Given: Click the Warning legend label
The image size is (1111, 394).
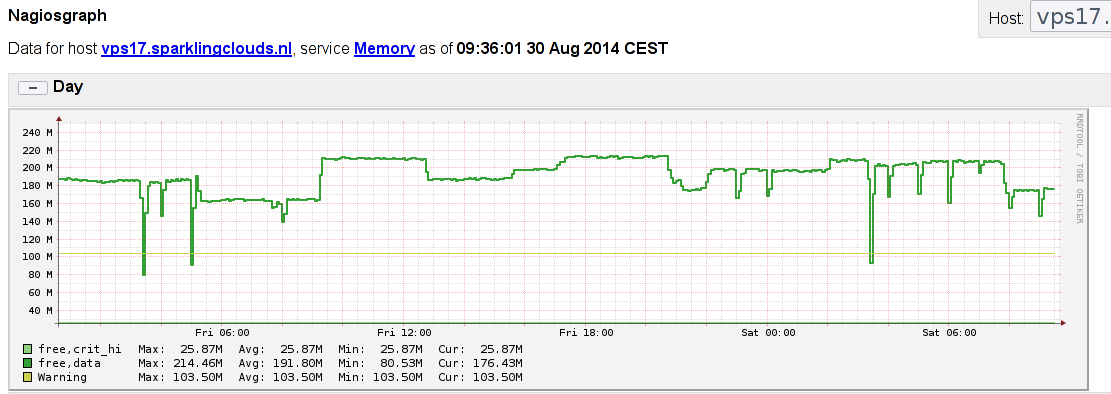Looking at the screenshot, I should pyautogui.click(x=62, y=378).
